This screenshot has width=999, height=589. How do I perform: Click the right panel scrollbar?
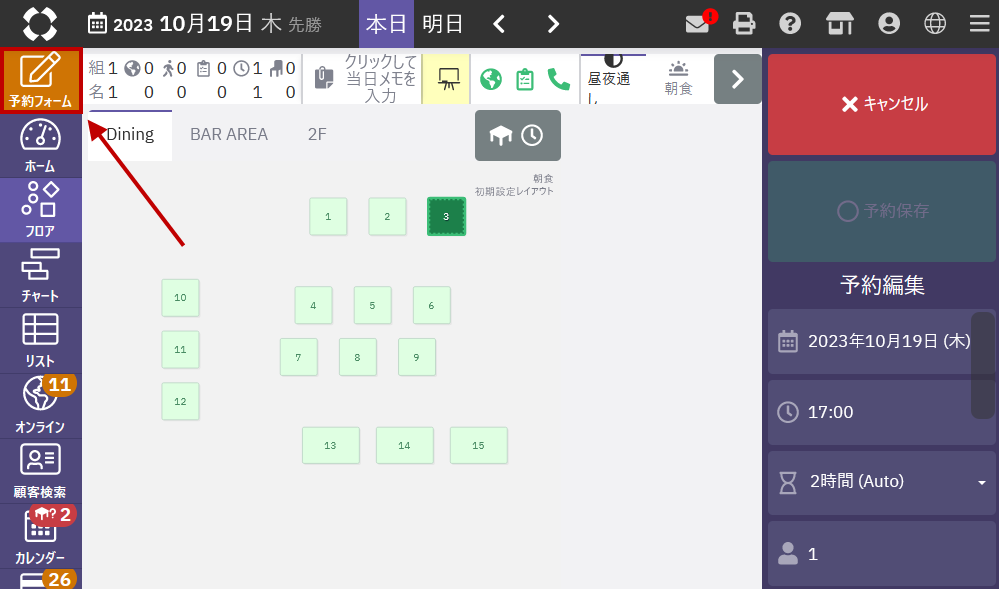click(983, 365)
